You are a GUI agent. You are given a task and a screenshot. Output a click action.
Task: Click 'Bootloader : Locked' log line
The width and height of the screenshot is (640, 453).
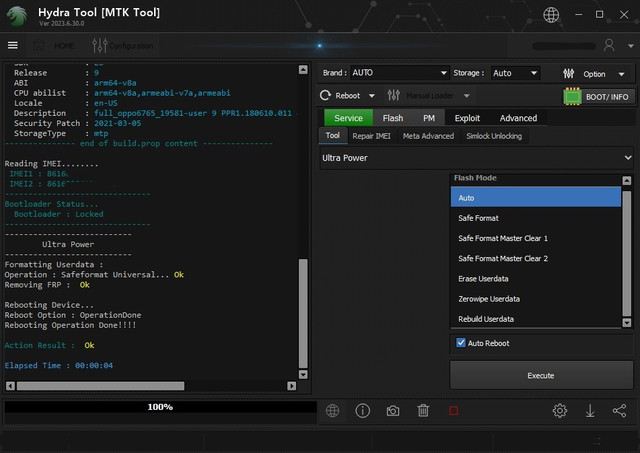58,214
